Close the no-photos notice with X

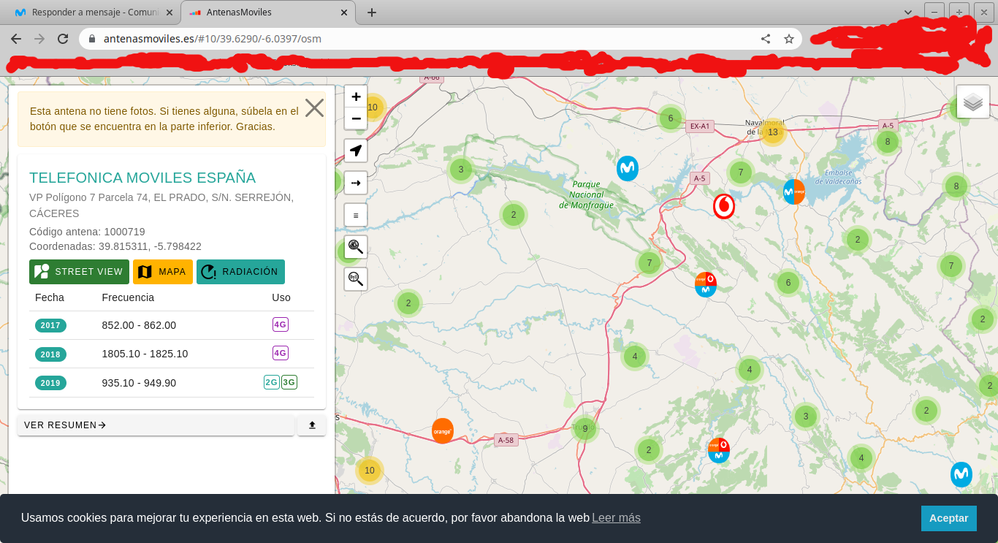(314, 108)
